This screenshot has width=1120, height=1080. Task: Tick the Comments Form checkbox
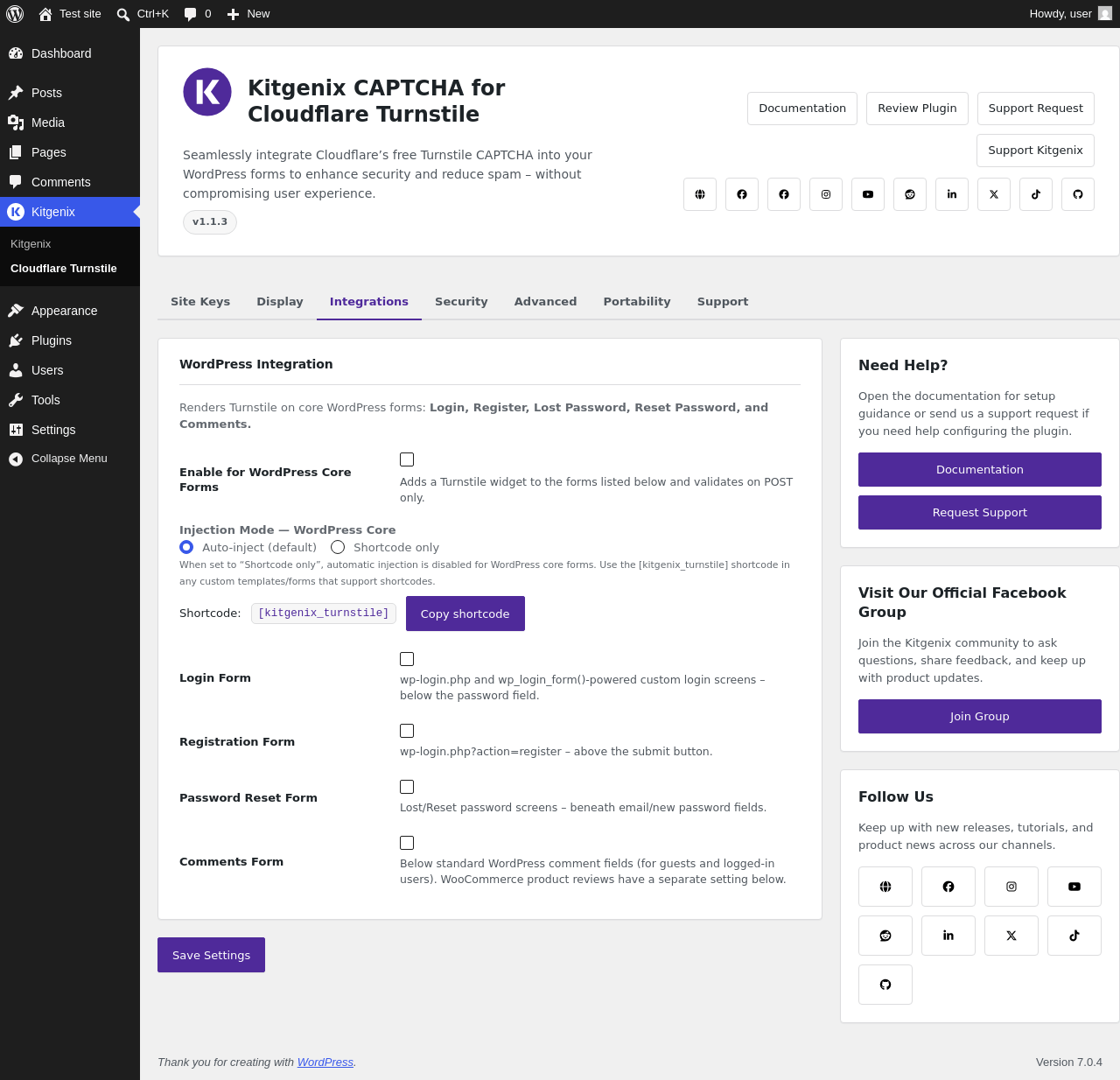coord(407,843)
